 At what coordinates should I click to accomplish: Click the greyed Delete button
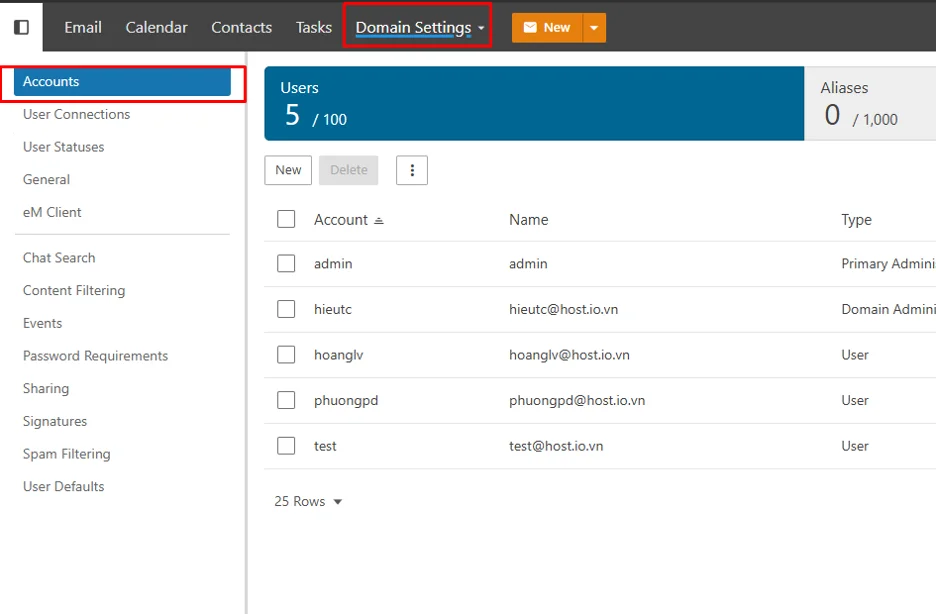349,171
